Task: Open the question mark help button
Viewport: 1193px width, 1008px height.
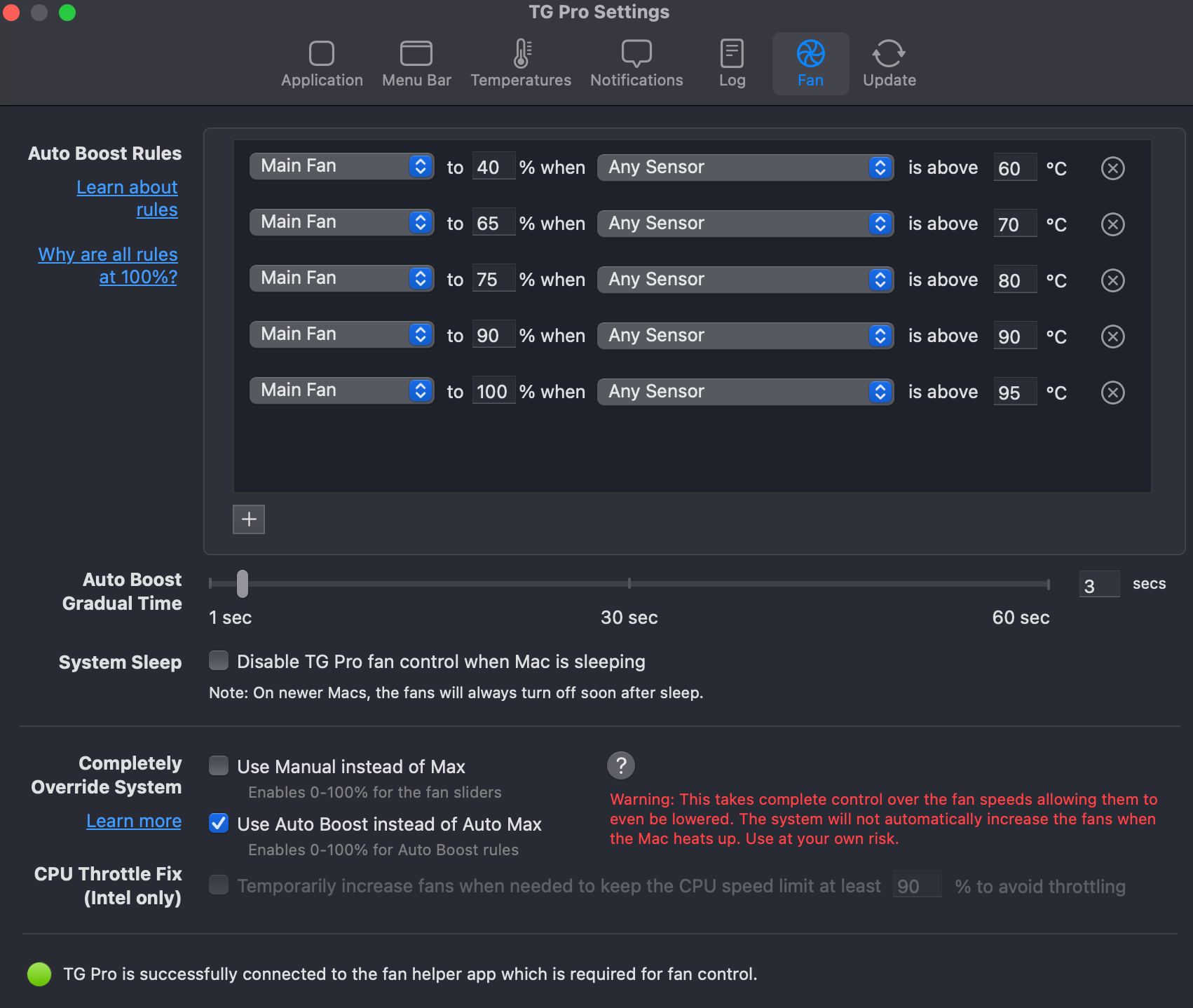Action: (621, 765)
